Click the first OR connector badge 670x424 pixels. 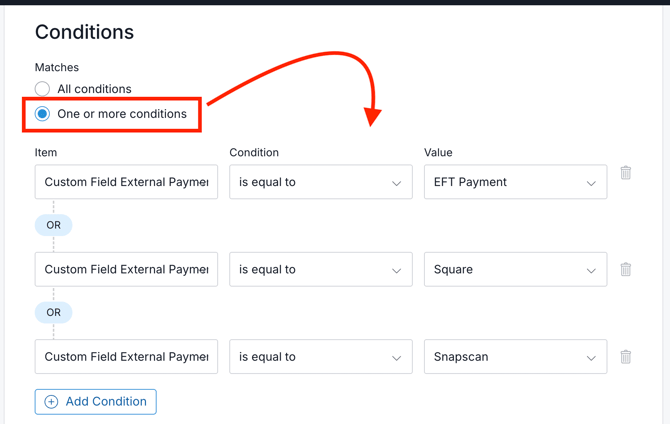54,225
